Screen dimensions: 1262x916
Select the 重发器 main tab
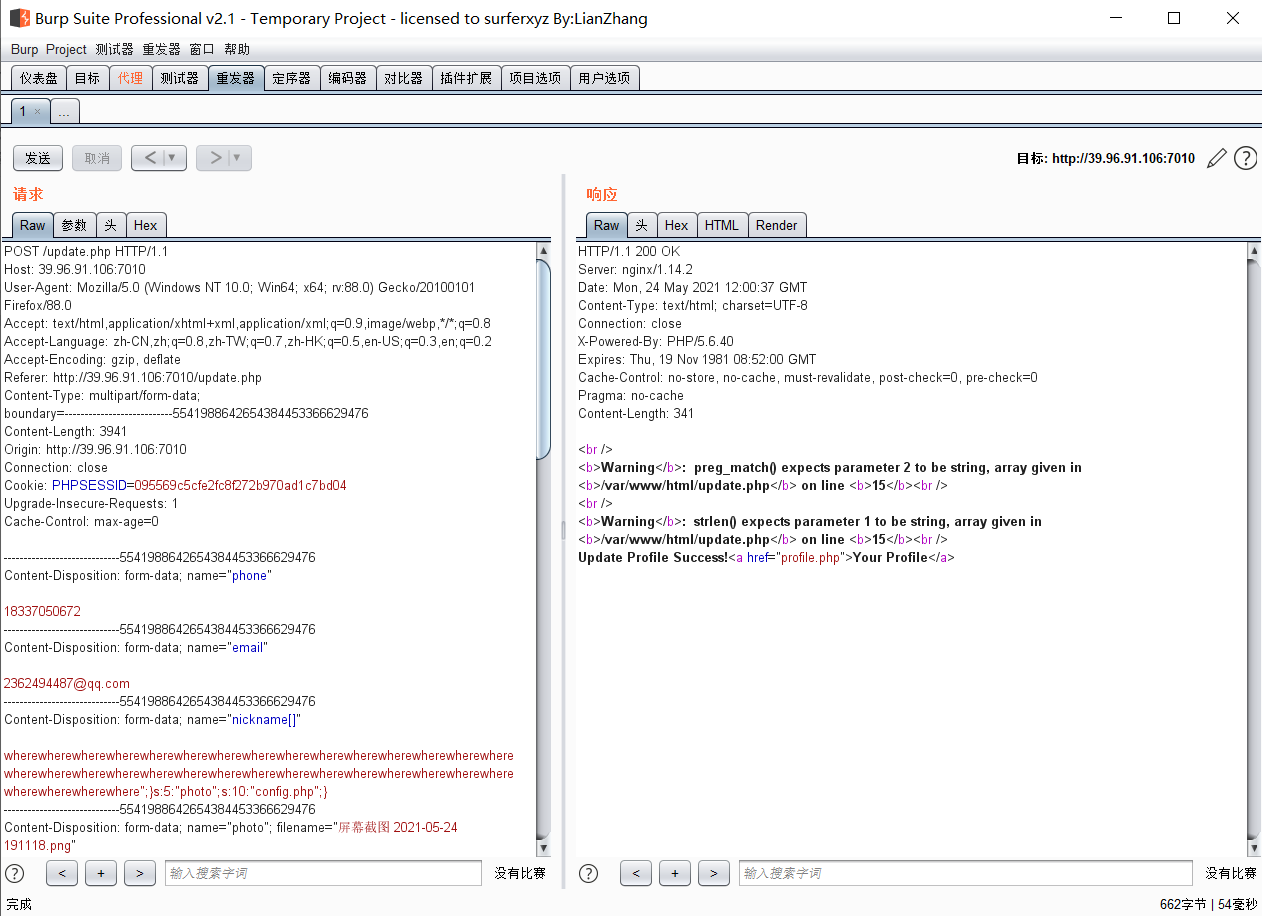[x=236, y=78]
